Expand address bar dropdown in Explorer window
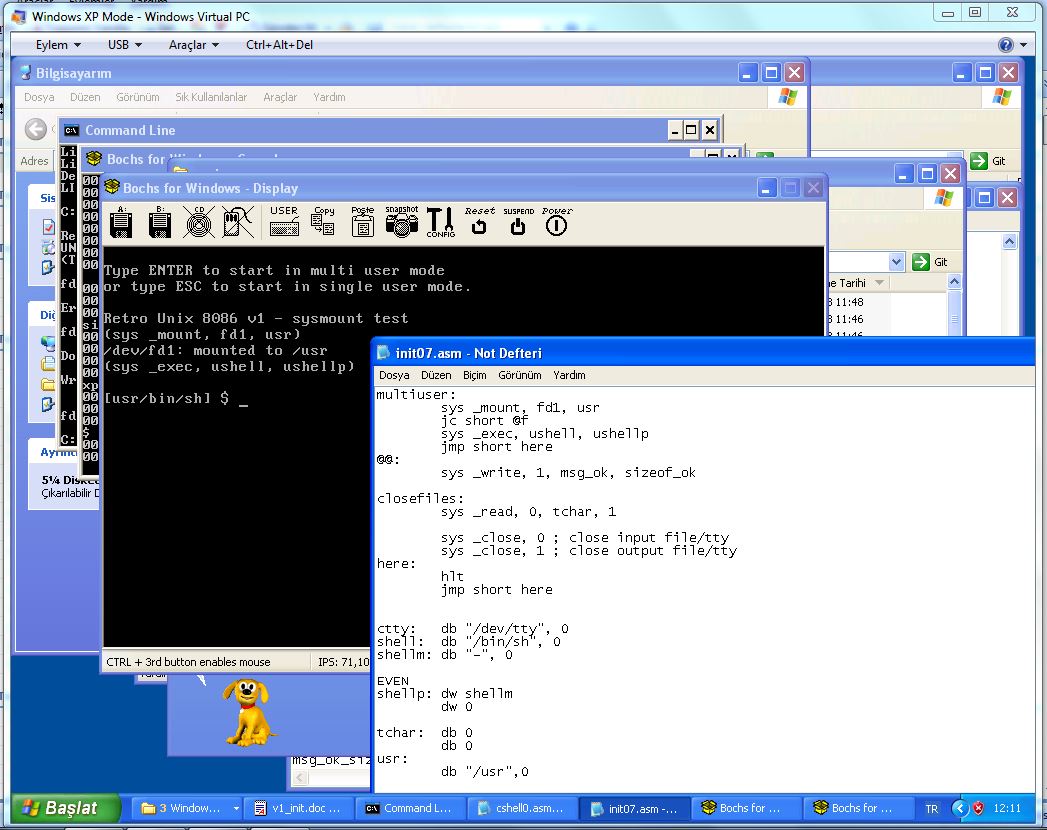The height and width of the screenshot is (830, 1047). pos(897,262)
